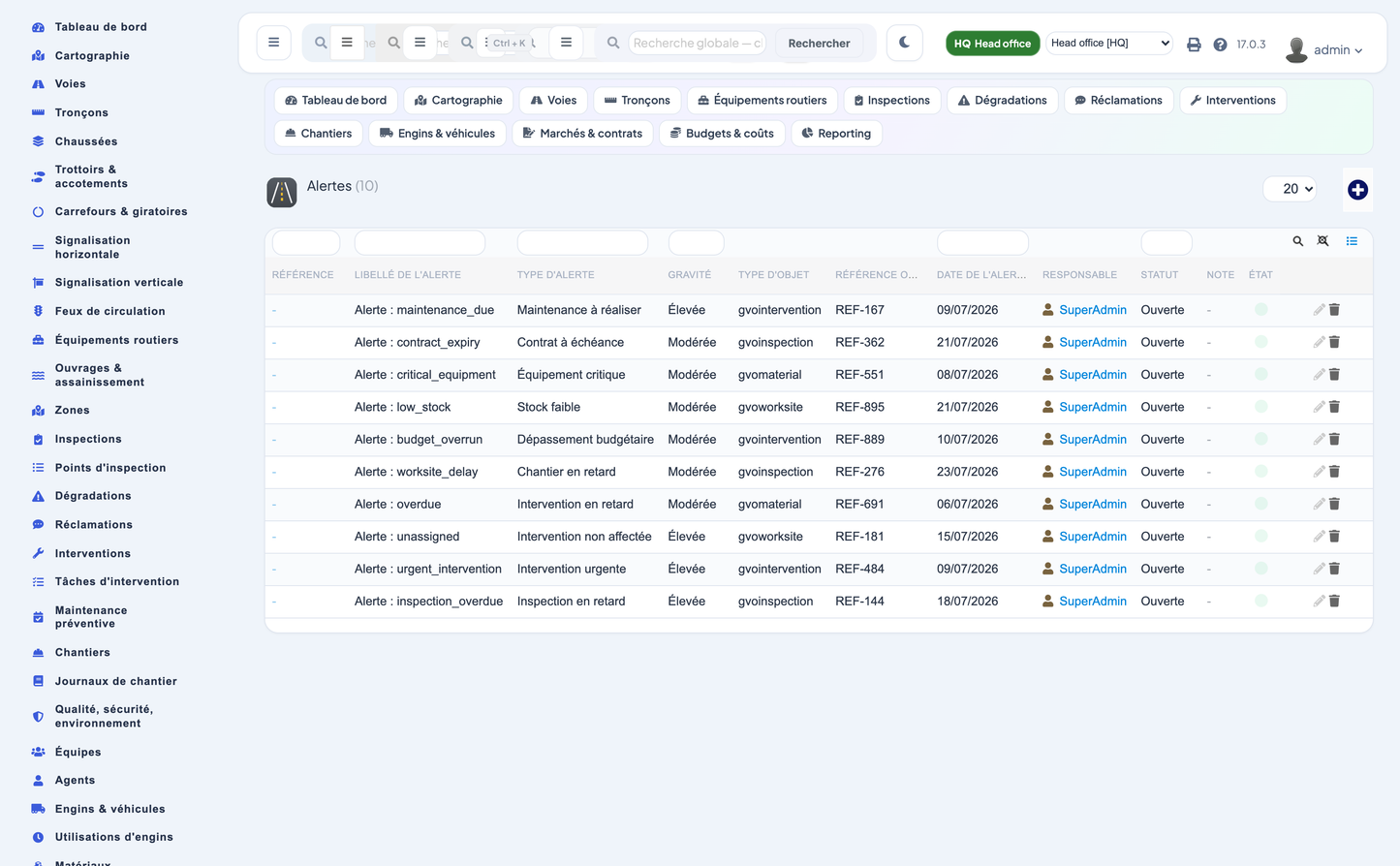Viewport: 1400px width, 866px height.
Task: Delete the urgent_intervention alert with the trash icon
Action: pos(1334,569)
